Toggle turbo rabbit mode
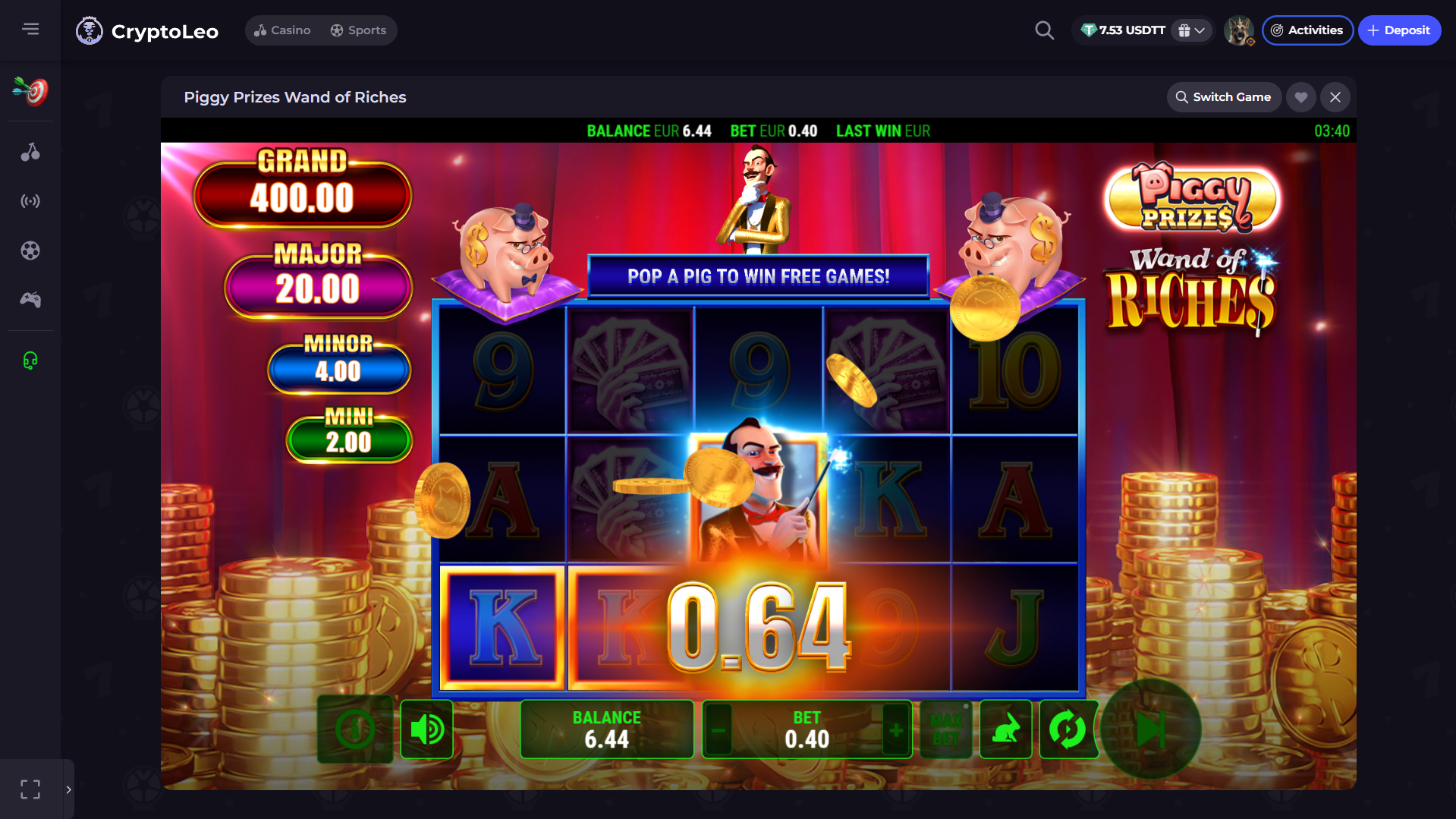Viewport: 1456px width, 819px height. [x=1005, y=729]
